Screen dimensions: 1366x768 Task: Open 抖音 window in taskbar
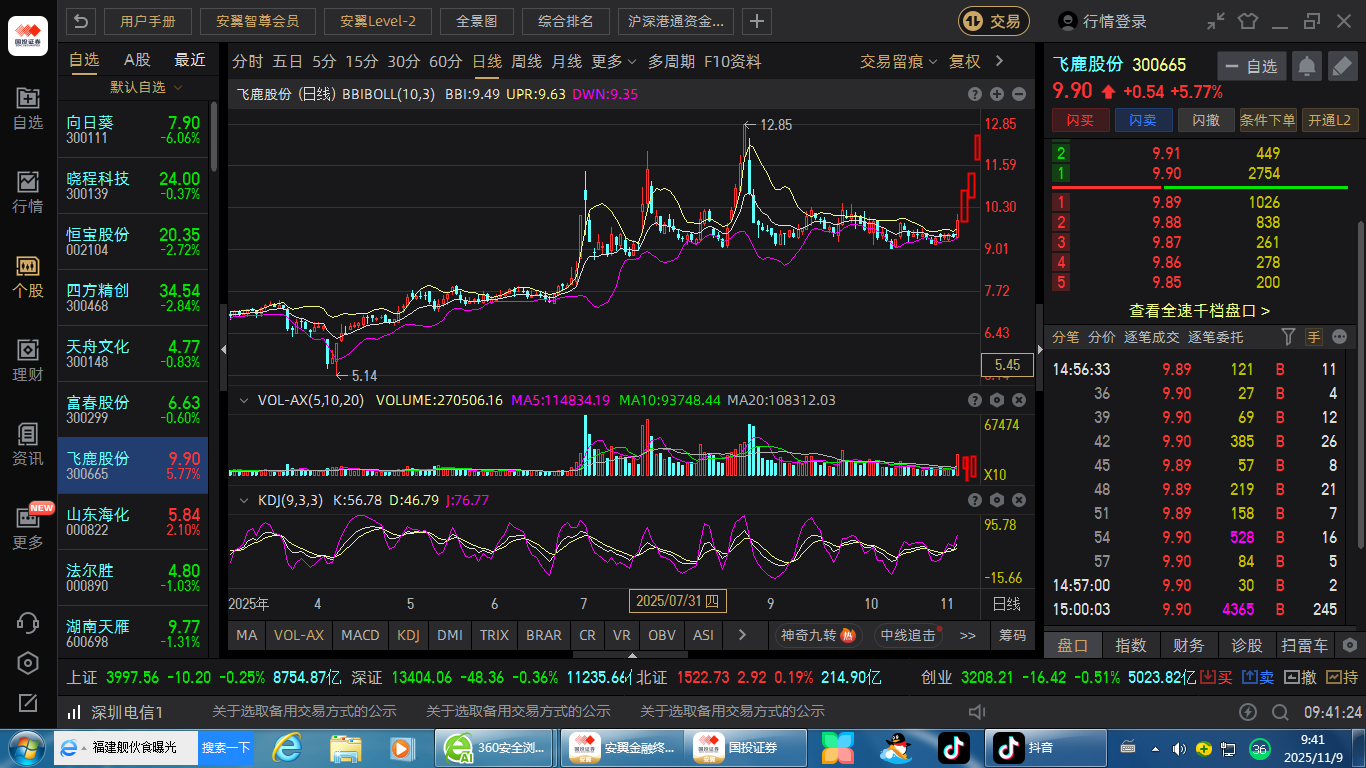coord(1046,746)
